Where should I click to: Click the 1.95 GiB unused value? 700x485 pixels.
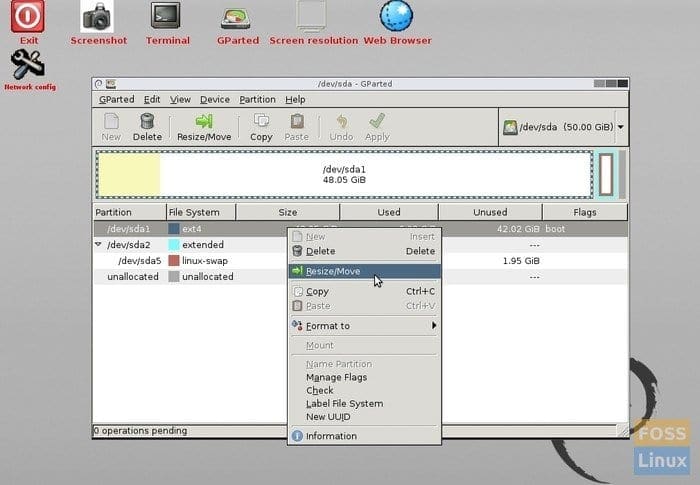click(521, 261)
